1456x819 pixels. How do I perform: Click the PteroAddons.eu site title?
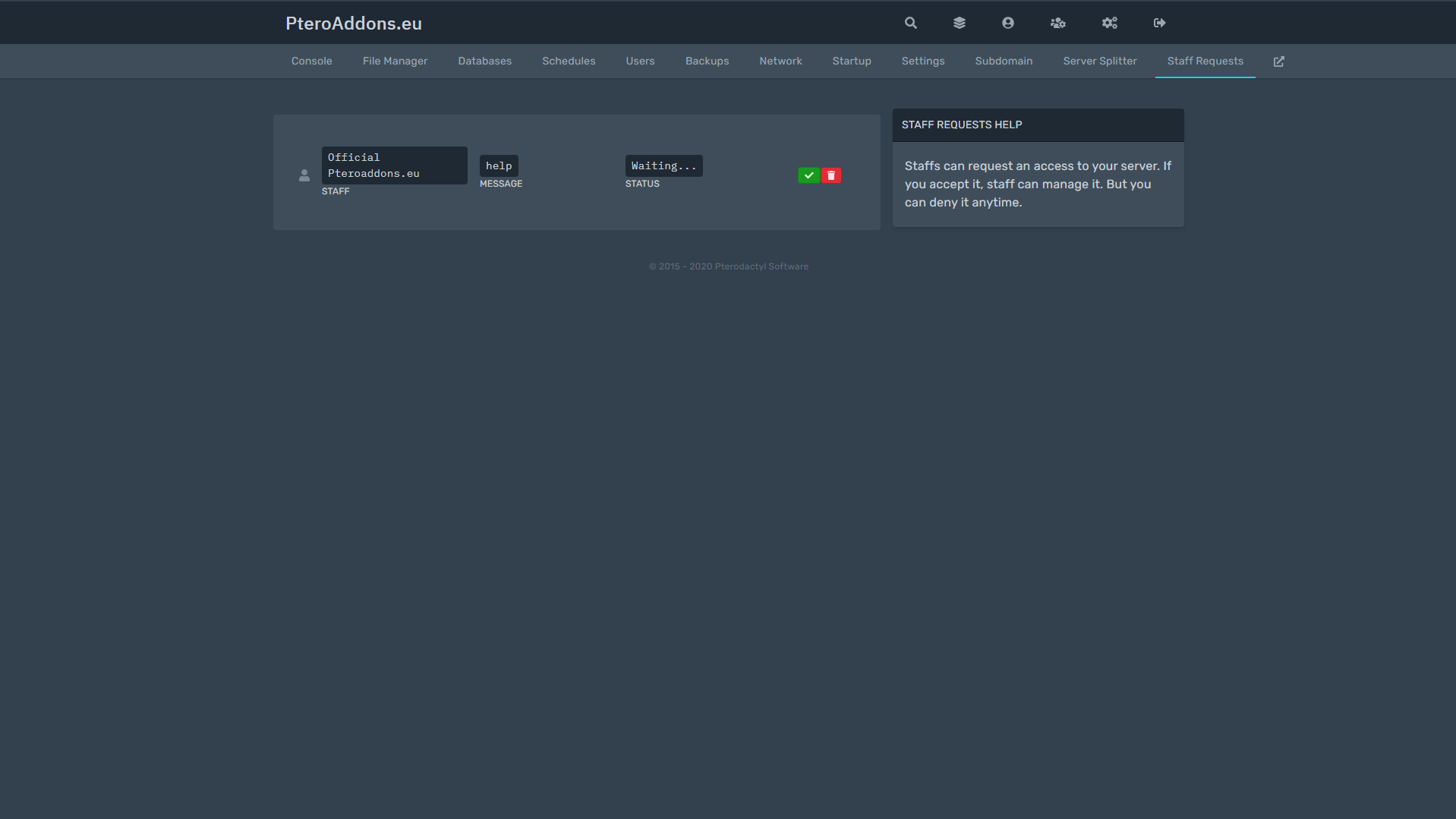point(354,24)
